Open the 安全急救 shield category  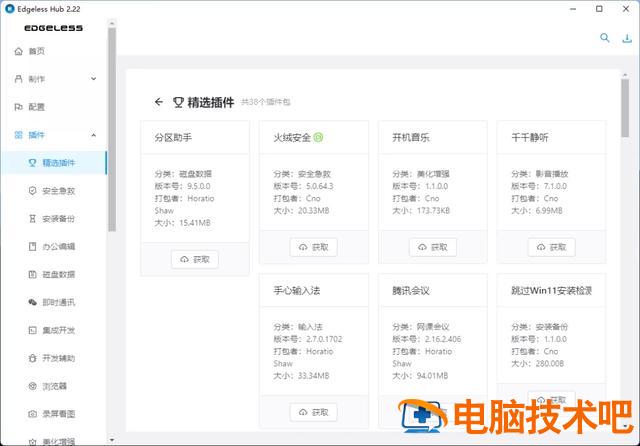click(x=53, y=191)
